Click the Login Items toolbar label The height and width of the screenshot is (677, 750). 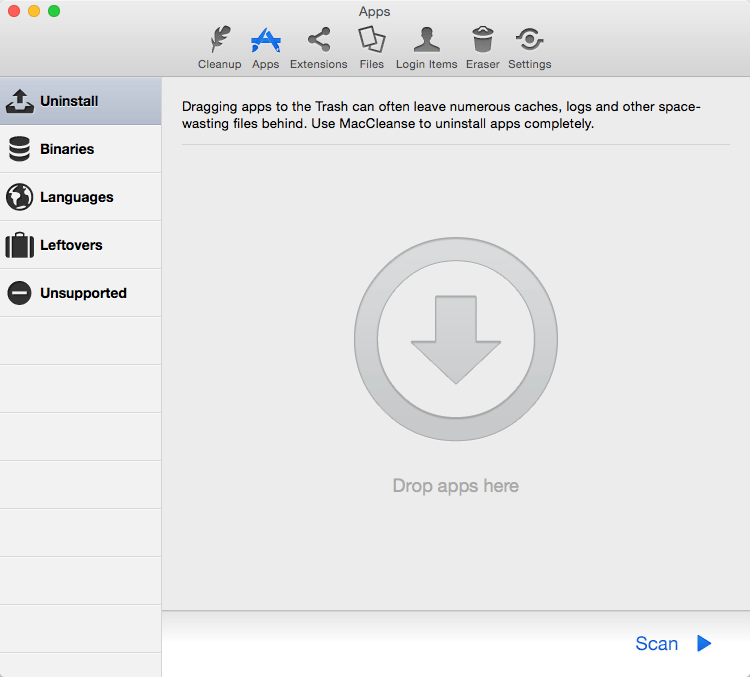(427, 64)
